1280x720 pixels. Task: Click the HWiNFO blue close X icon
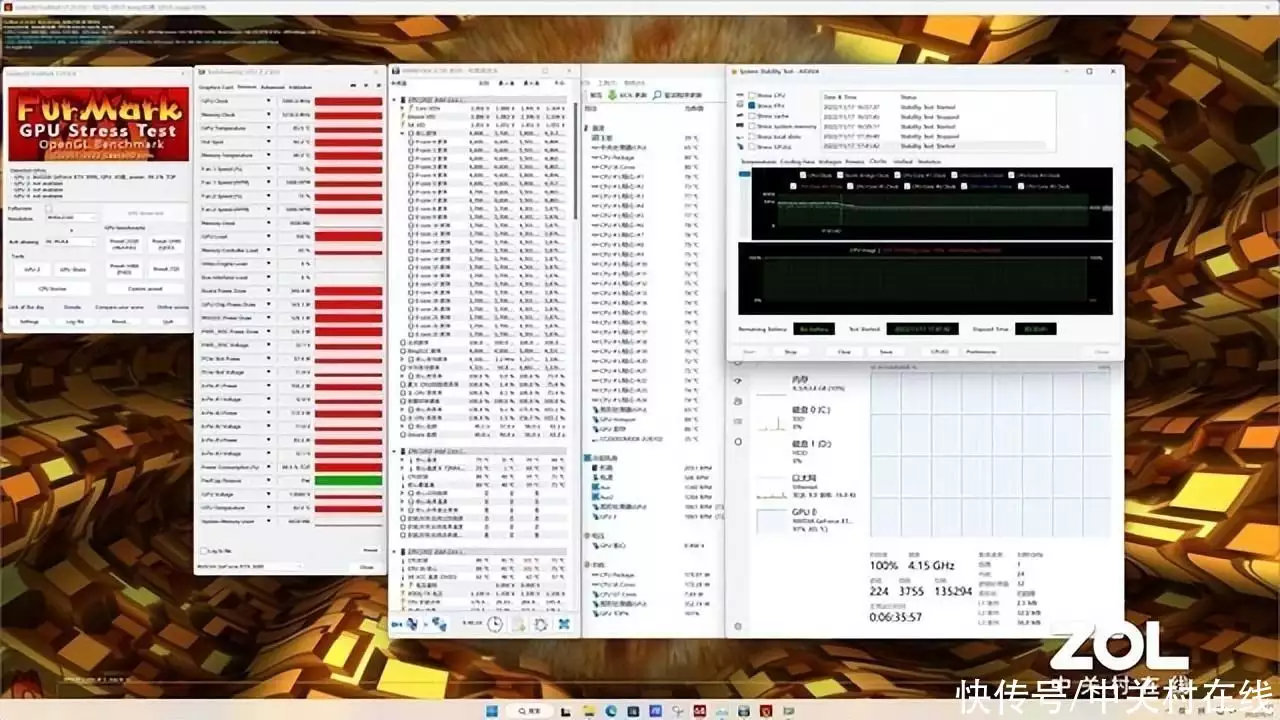tap(565, 623)
